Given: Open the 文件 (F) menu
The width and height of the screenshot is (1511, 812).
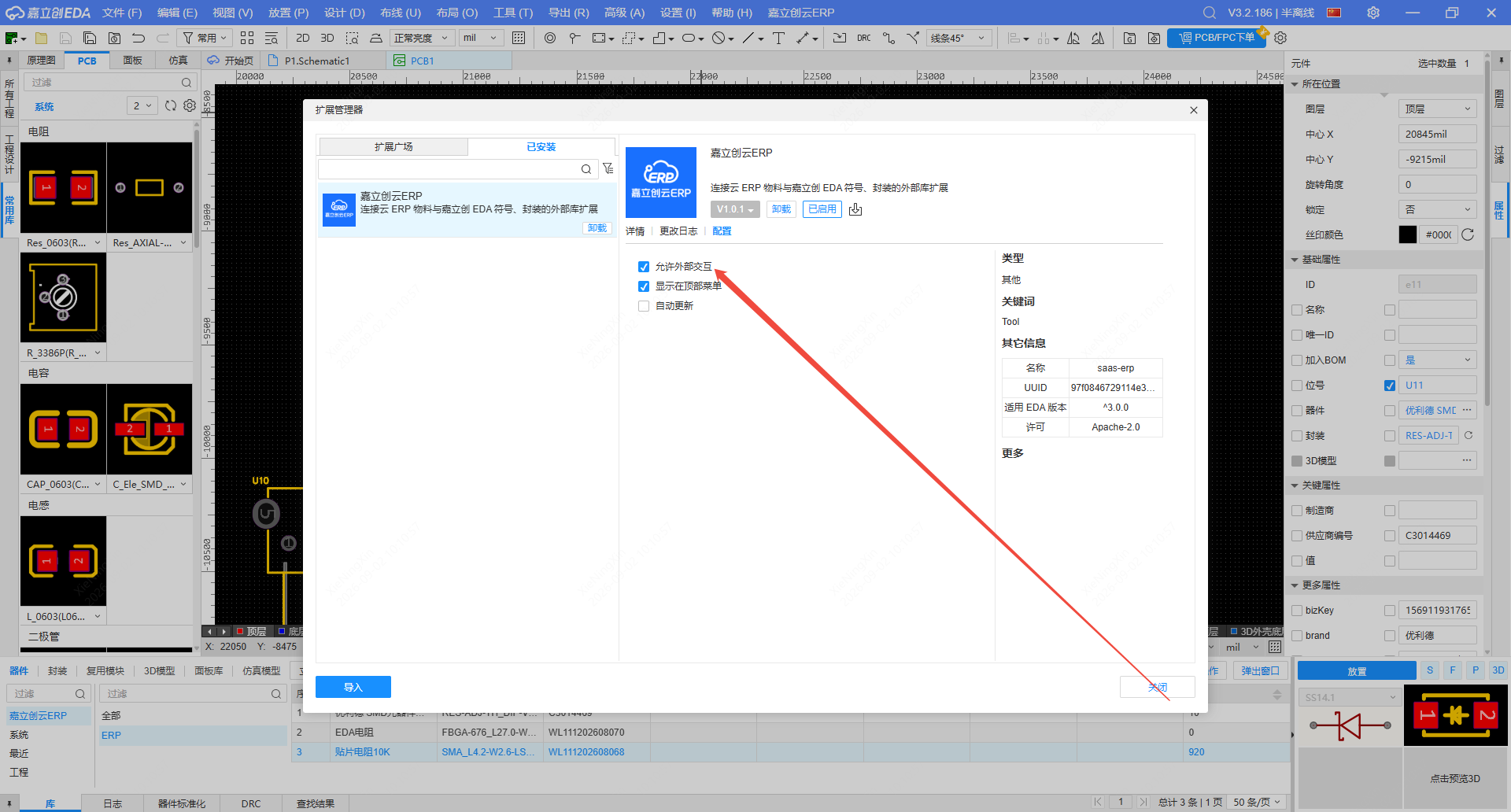Looking at the screenshot, I should tap(122, 13).
